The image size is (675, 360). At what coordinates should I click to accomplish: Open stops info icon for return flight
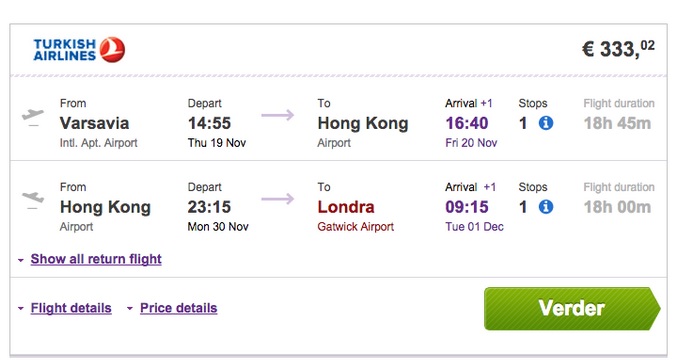pos(546,207)
